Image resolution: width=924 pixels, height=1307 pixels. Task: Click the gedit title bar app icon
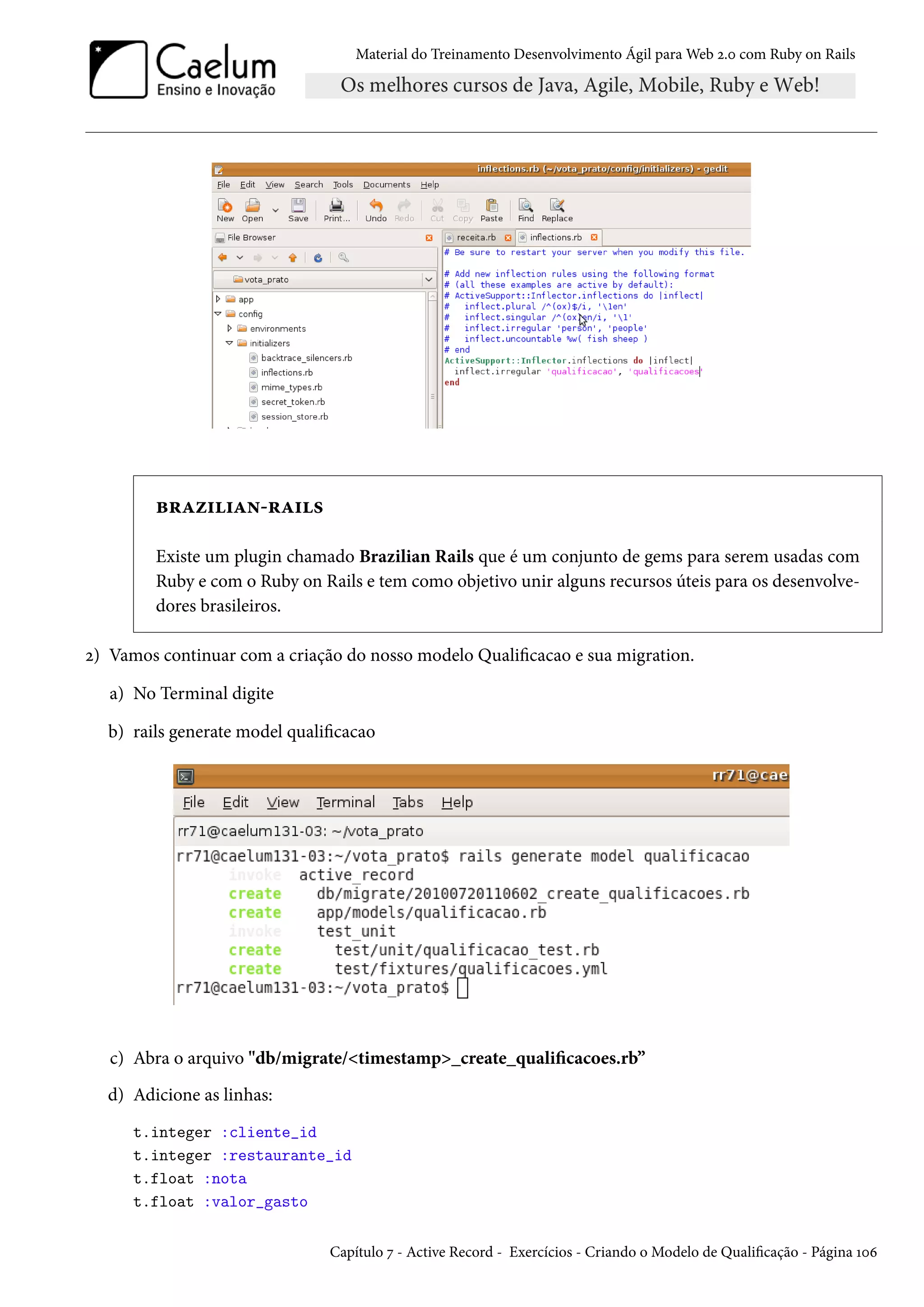click(219, 170)
